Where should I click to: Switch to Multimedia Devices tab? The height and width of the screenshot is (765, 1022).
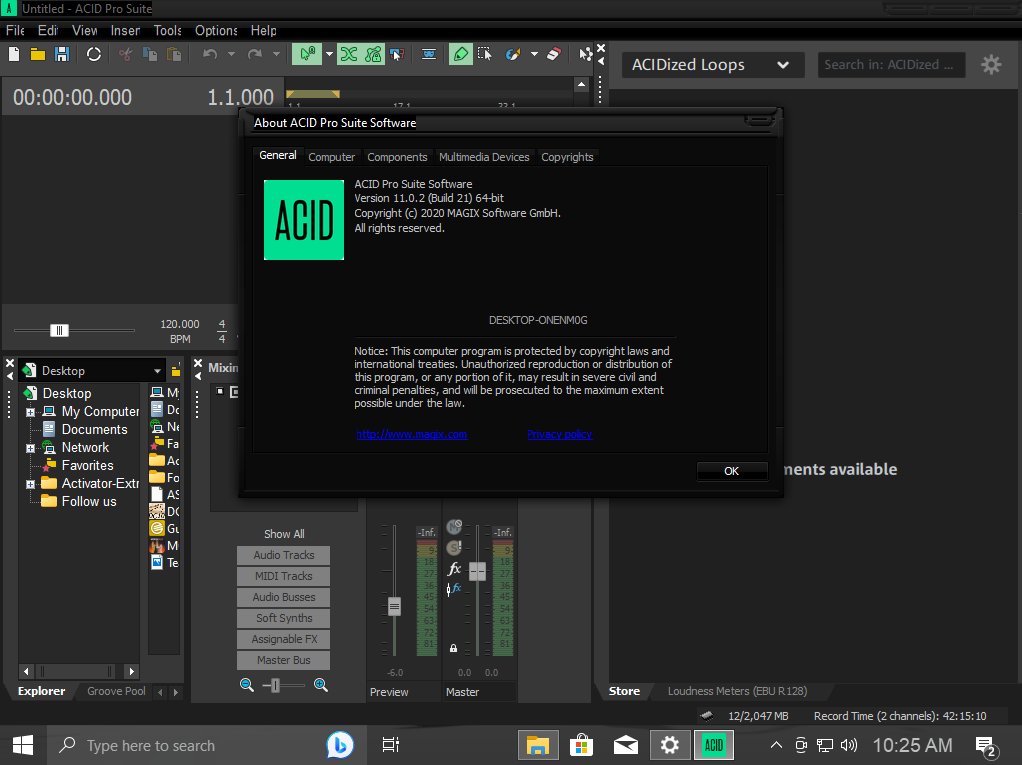(x=484, y=157)
